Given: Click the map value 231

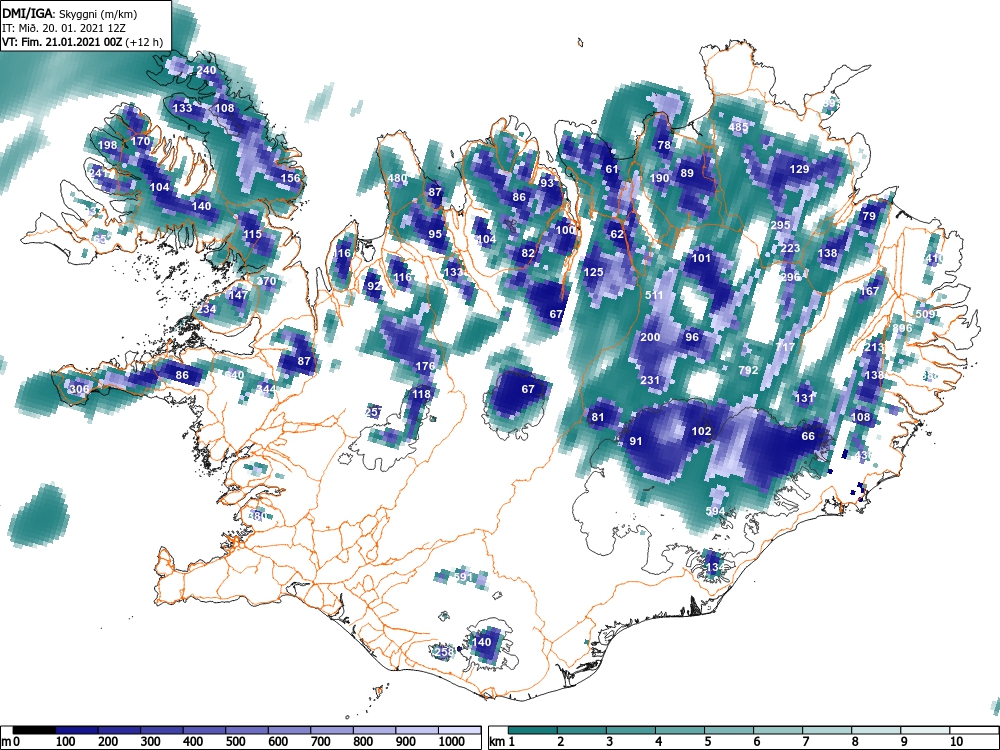Looking at the screenshot, I should pos(650,379).
